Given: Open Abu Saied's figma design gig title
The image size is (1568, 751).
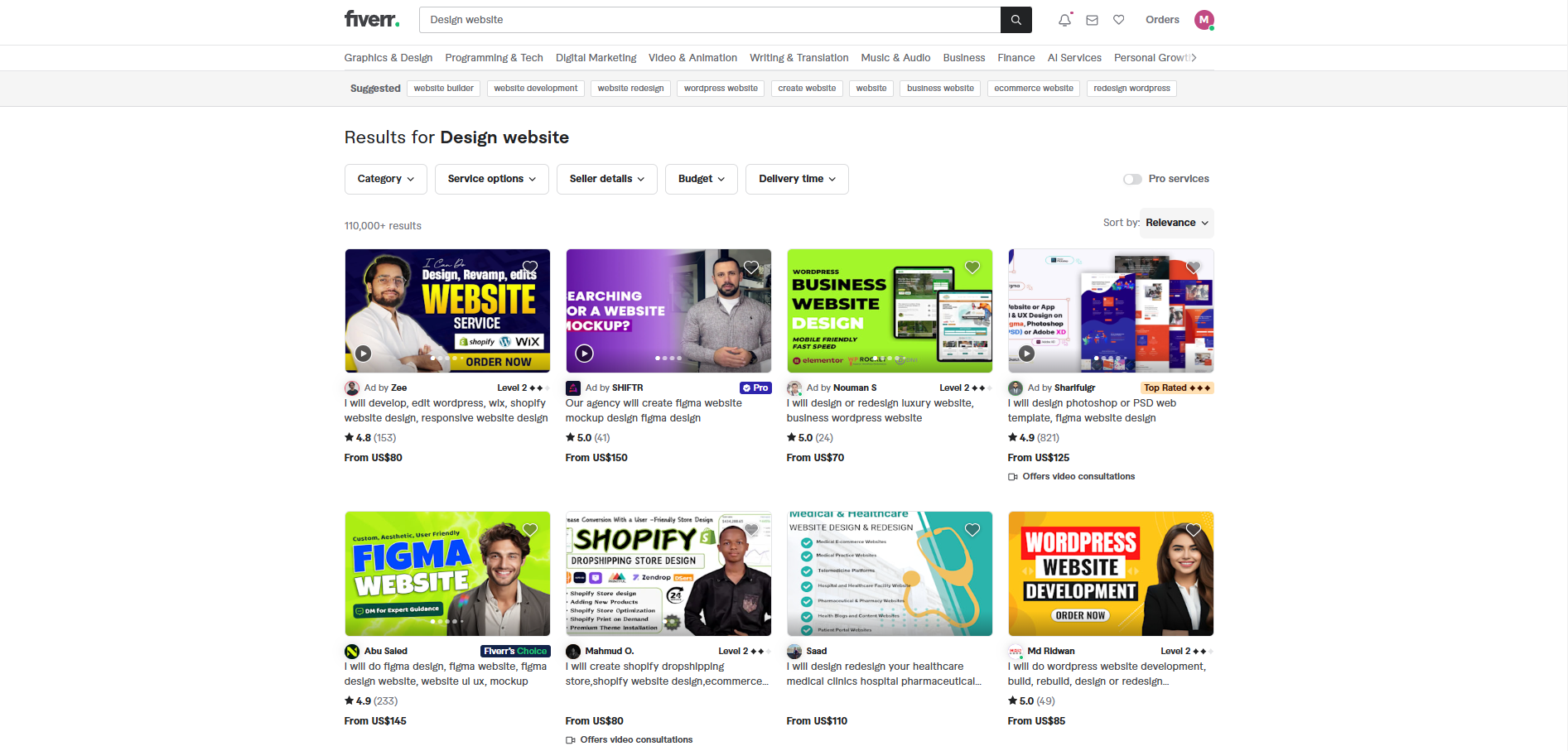Looking at the screenshot, I should pyautogui.click(x=446, y=674).
